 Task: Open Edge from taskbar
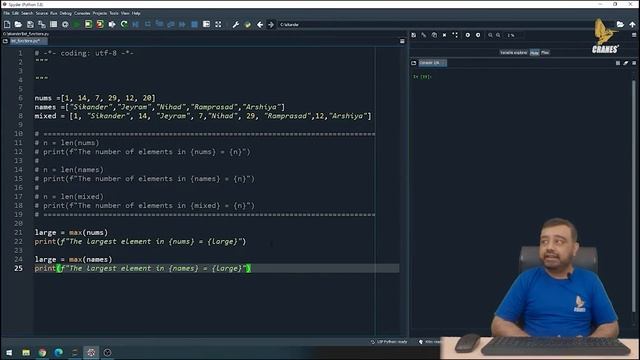[59, 352]
